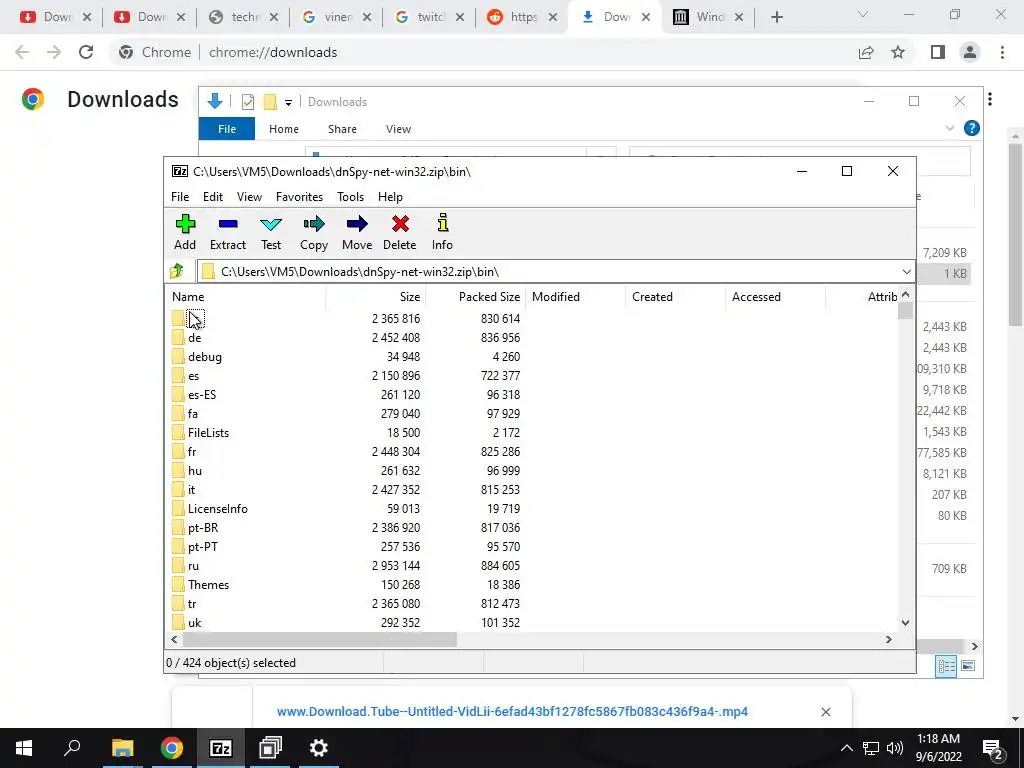Open the Tools menu
This screenshot has width=1024, height=768.
pos(350,197)
